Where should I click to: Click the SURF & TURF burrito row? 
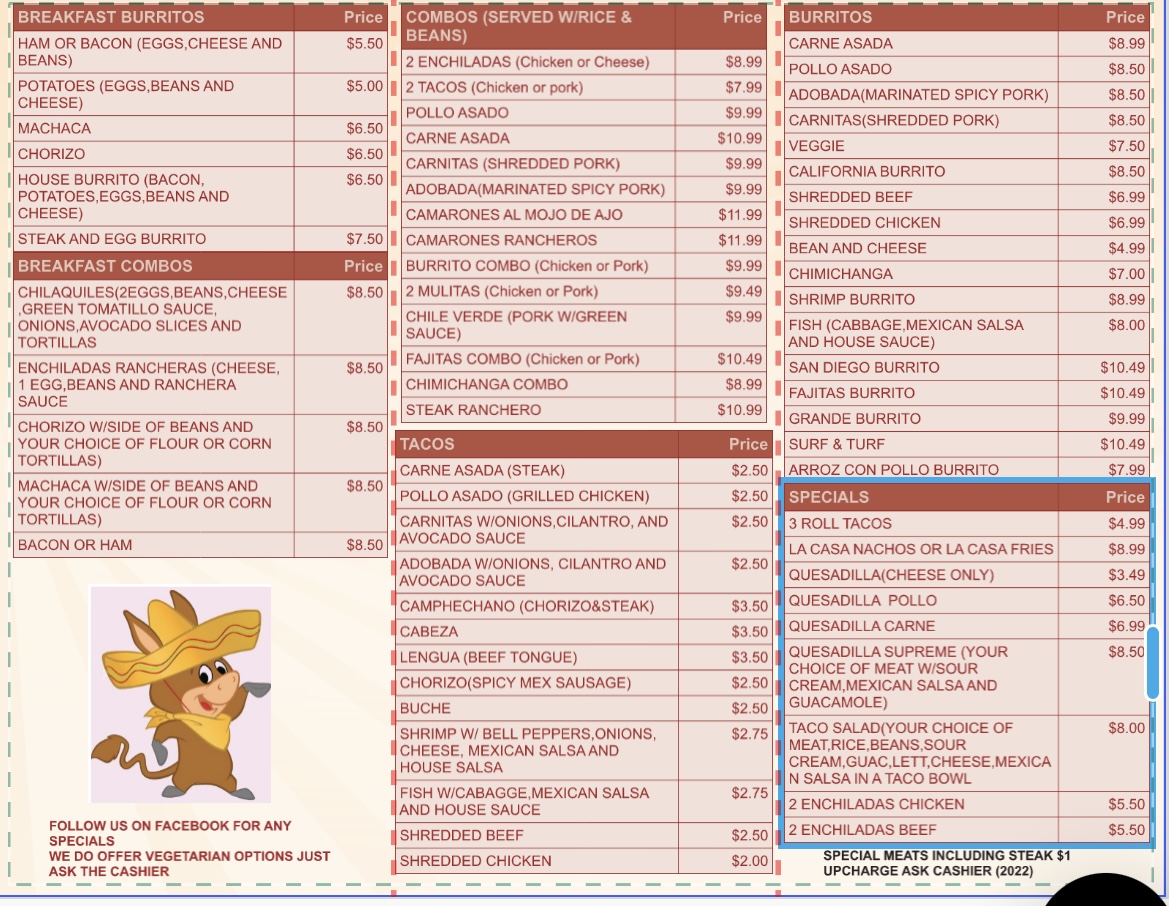coord(837,444)
